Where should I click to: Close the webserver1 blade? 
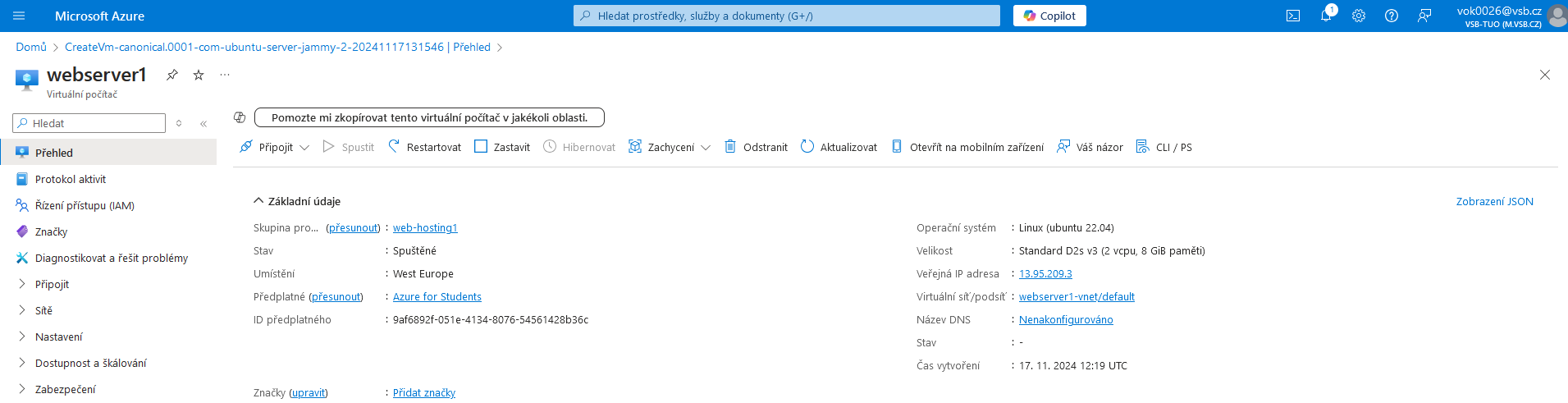pyautogui.click(x=1545, y=75)
